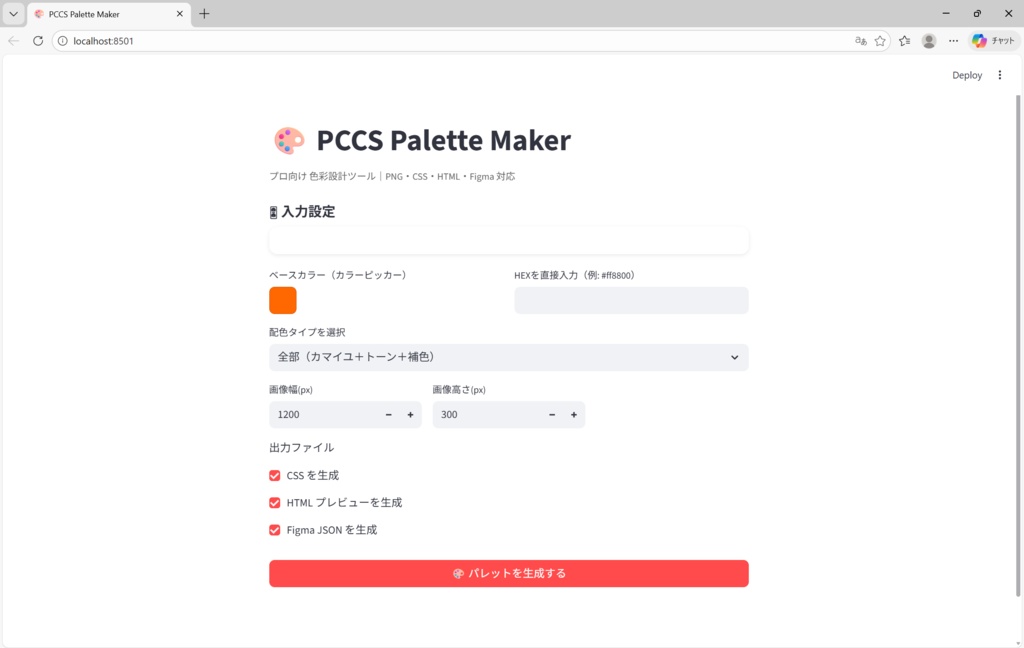The image size is (1024, 648).
Task: Open the 配色タイプを選択 dropdown
Action: pyautogui.click(x=508, y=357)
